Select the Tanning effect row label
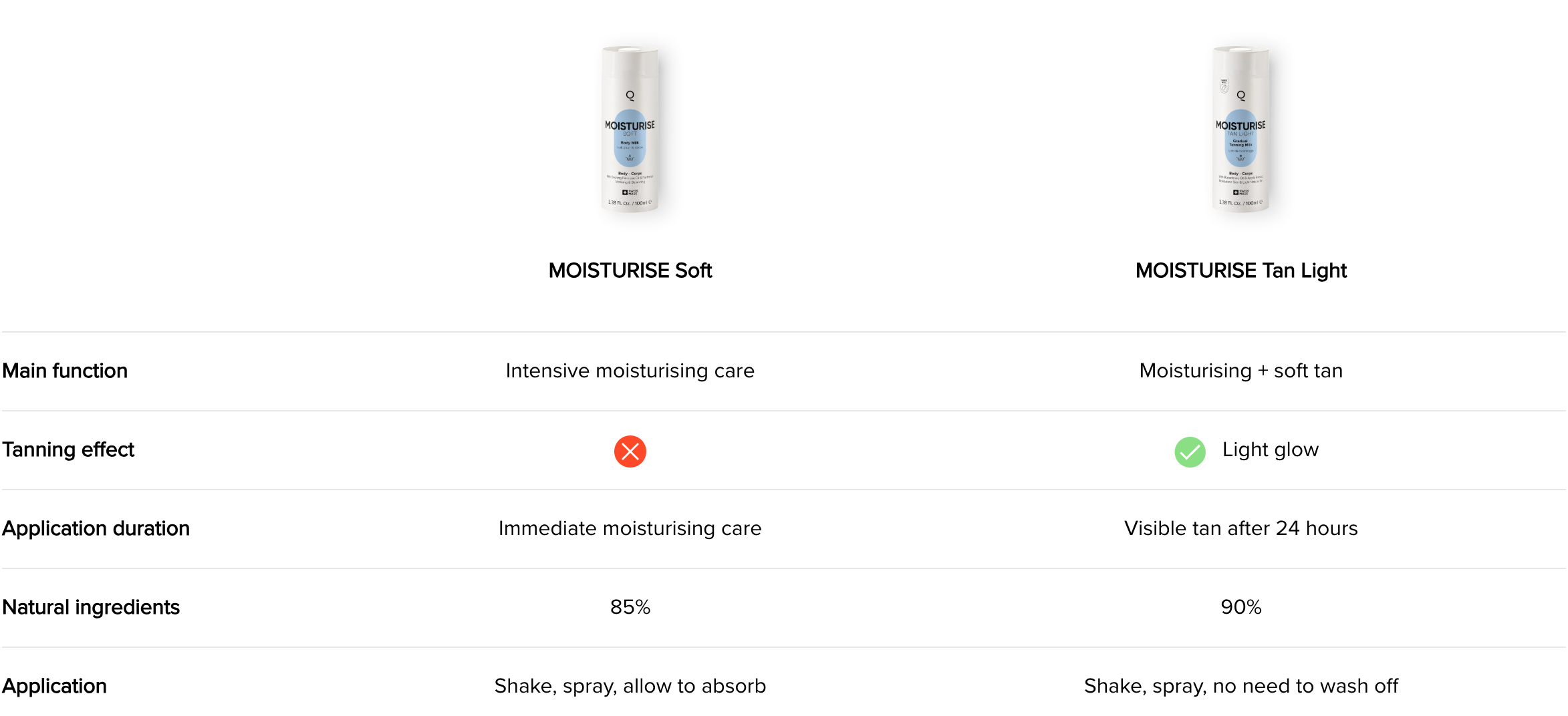This screenshot has height=716, width=1568. [68, 450]
